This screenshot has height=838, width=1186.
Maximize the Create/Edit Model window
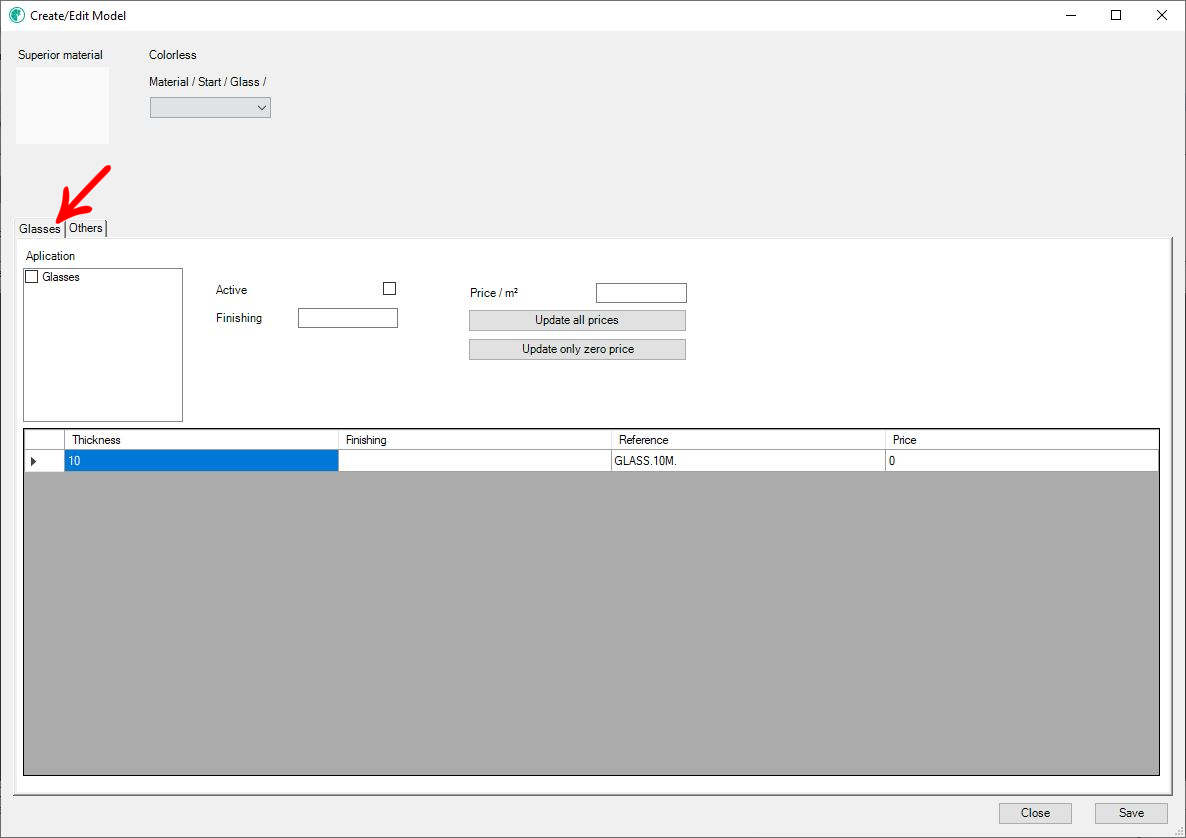coord(1116,15)
